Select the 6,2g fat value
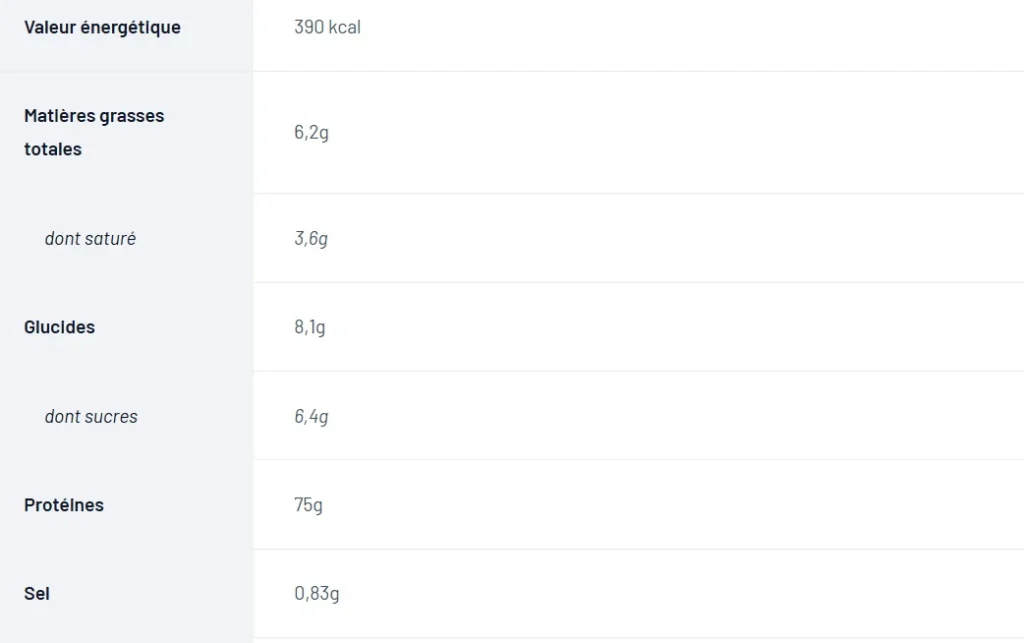The width and height of the screenshot is (1024, 643). [x=312, y=133]
